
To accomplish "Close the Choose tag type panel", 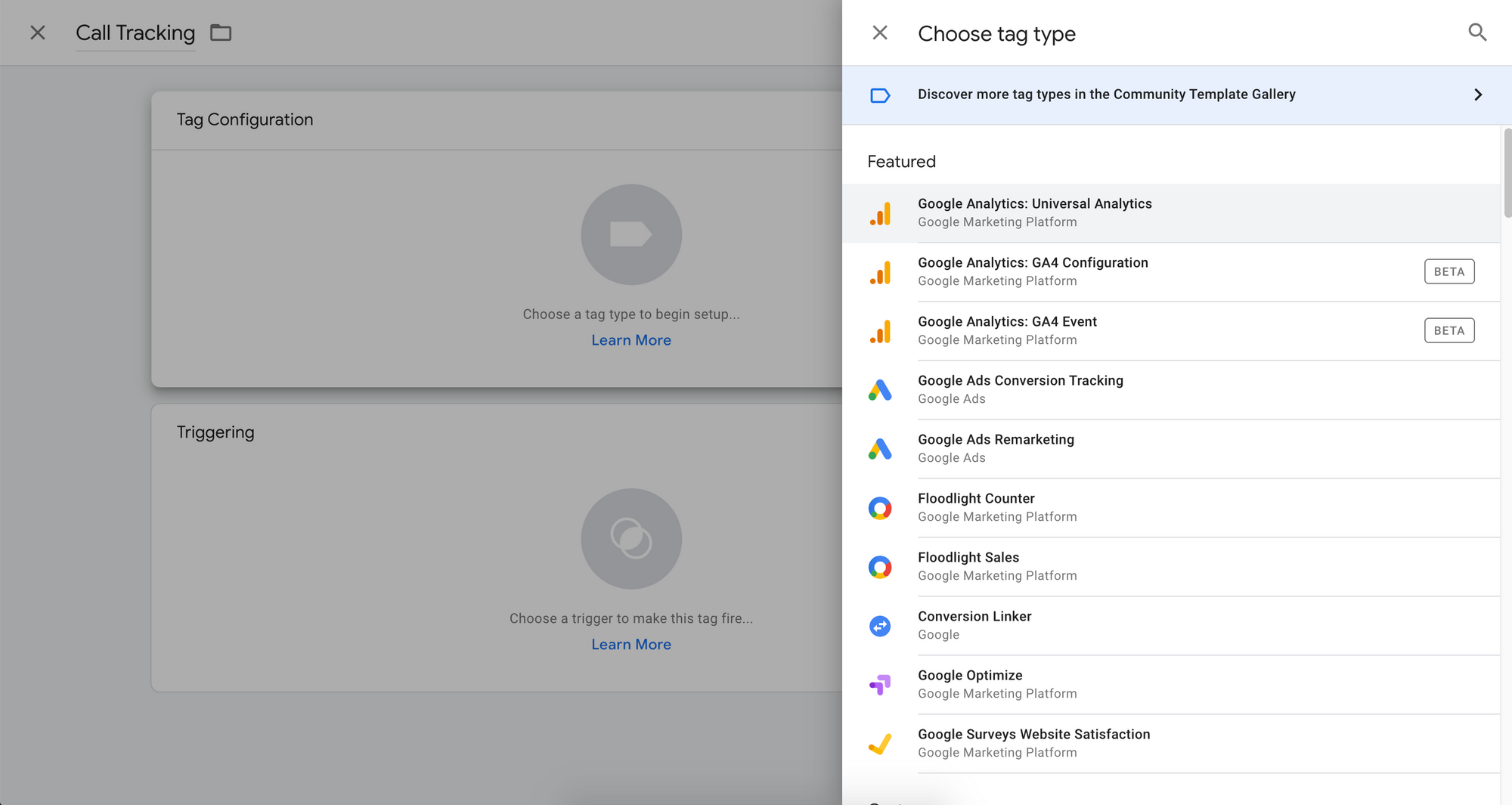I will pos(880,33).
